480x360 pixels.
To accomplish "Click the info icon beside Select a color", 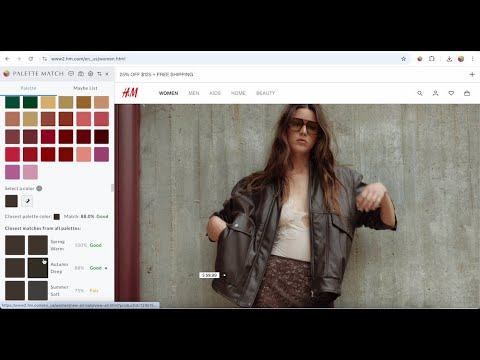I will click(x=39, y=188).
